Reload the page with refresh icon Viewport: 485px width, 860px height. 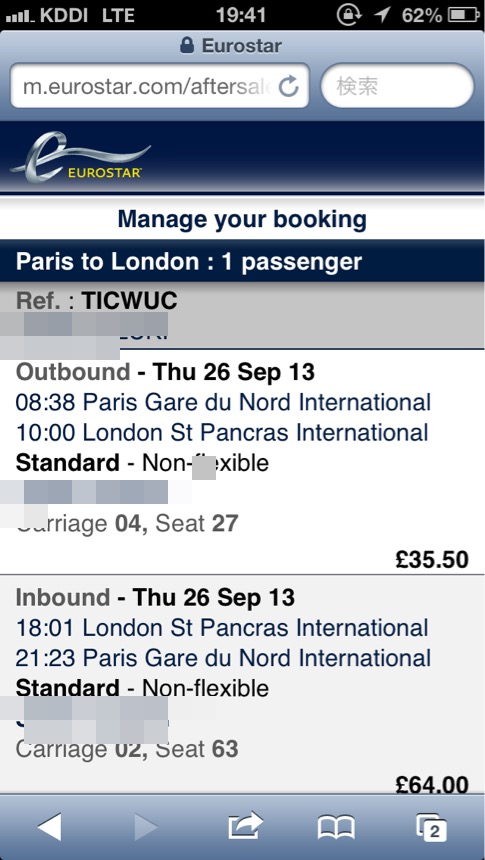click(289, 86)
